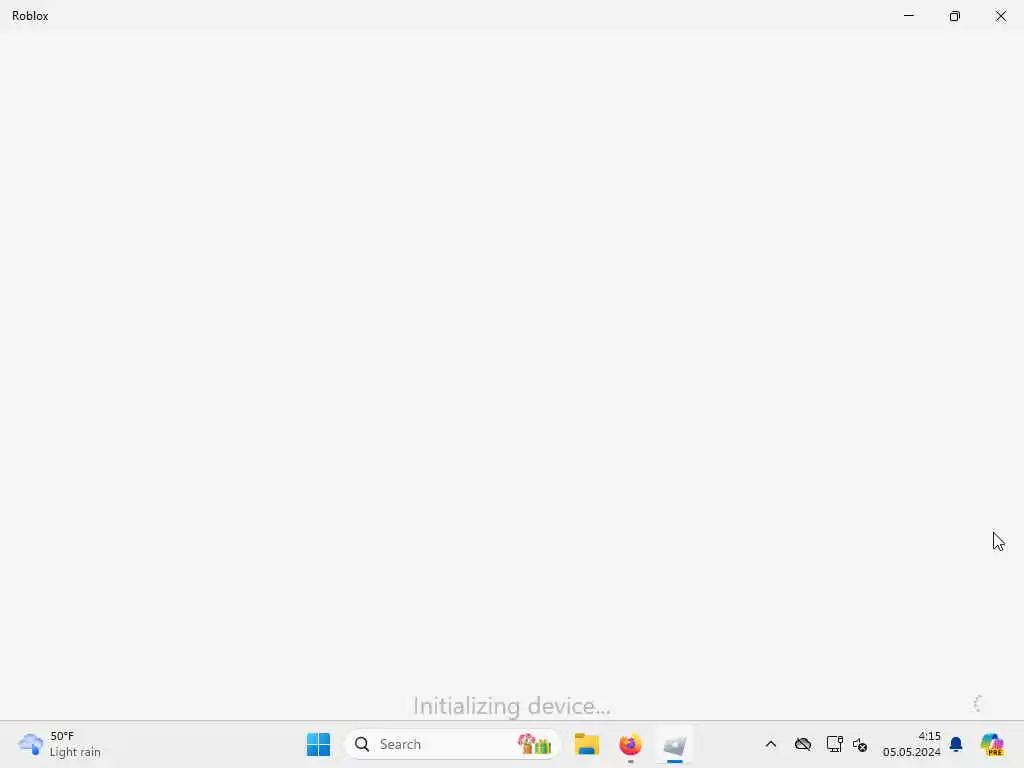Launch Copilot preview from the taskbar
This screenshot has height=768, width=1024.
coord(992,744)
